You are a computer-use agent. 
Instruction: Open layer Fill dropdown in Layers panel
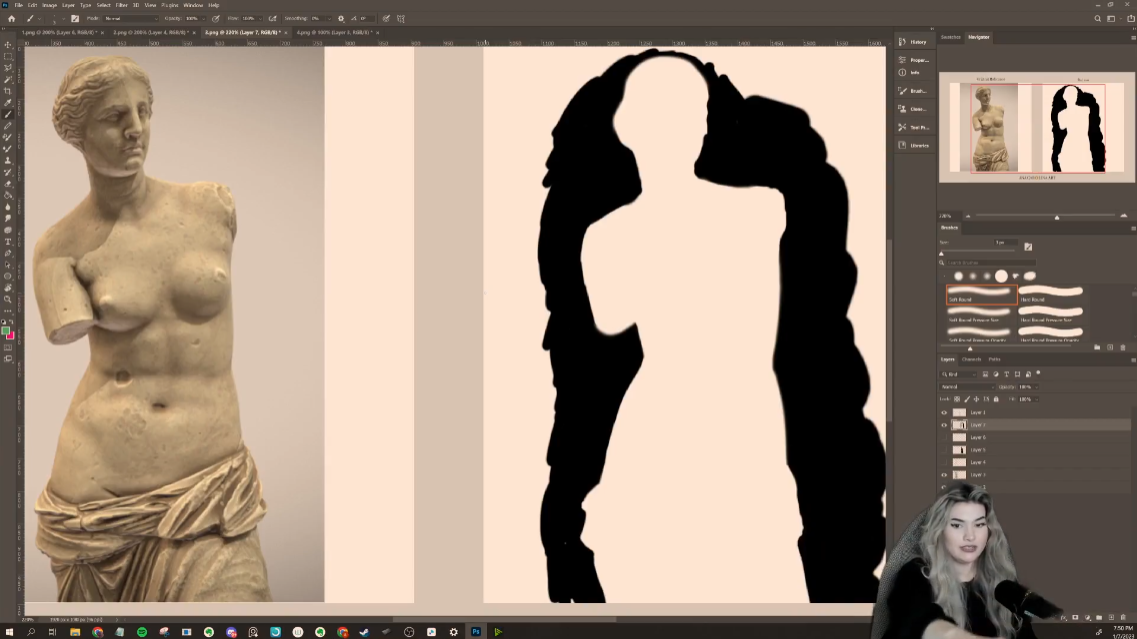(1036, 399)
